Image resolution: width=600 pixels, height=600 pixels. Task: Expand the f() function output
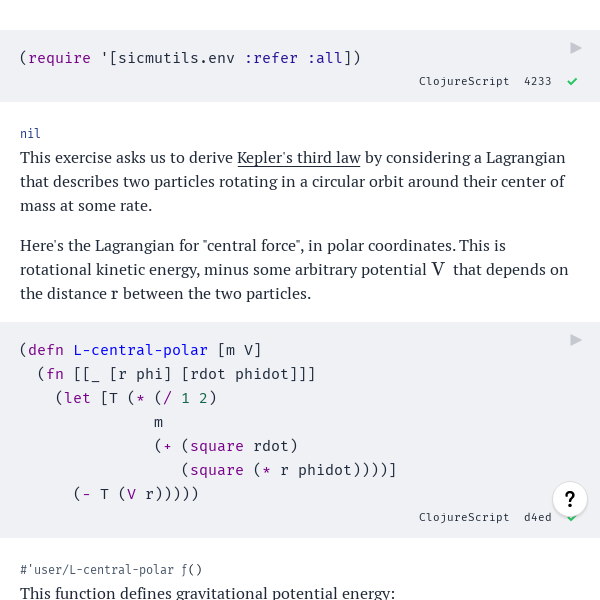[x=191, y=570]
